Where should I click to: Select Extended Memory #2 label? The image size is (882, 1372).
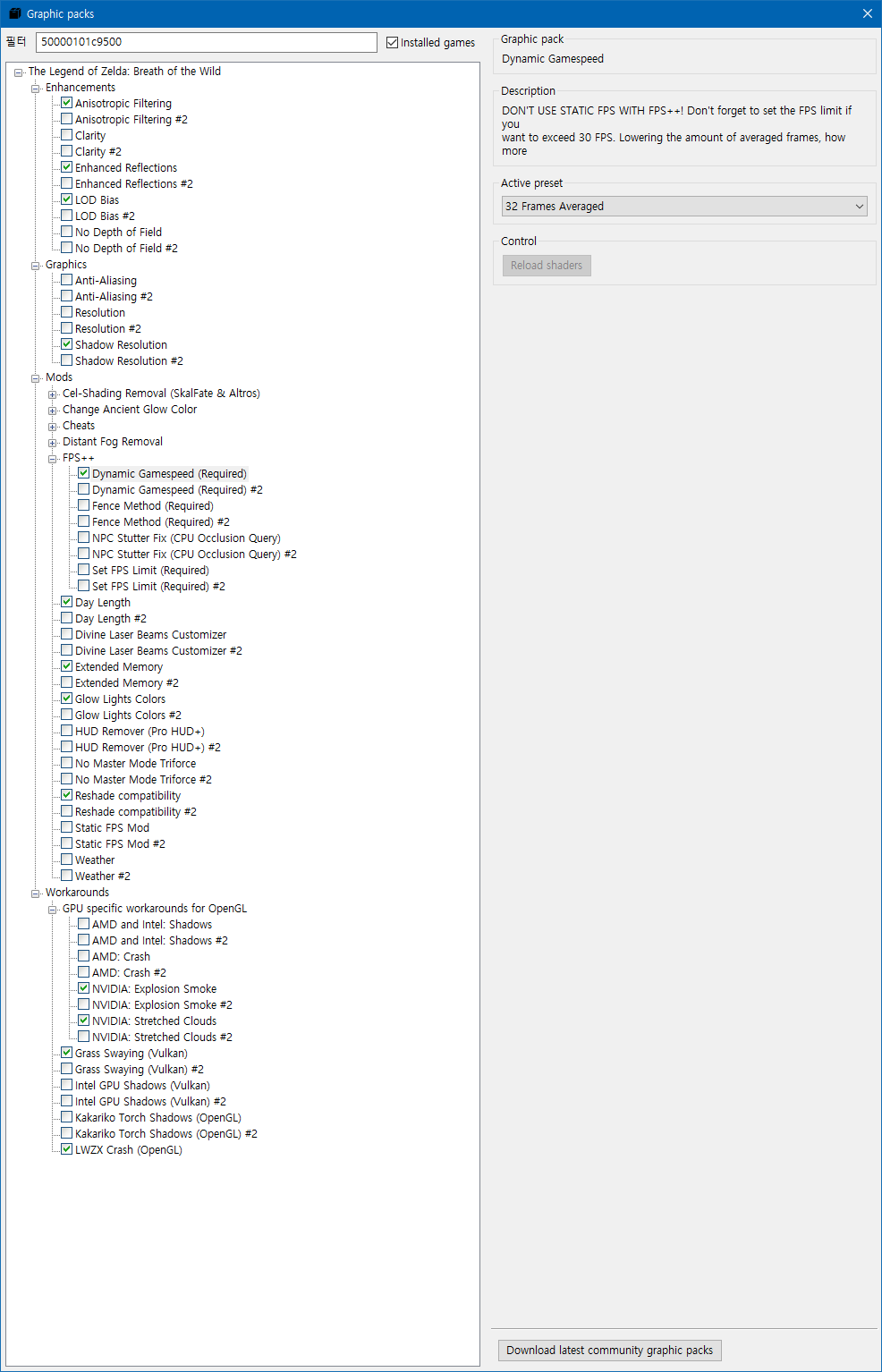126,683
